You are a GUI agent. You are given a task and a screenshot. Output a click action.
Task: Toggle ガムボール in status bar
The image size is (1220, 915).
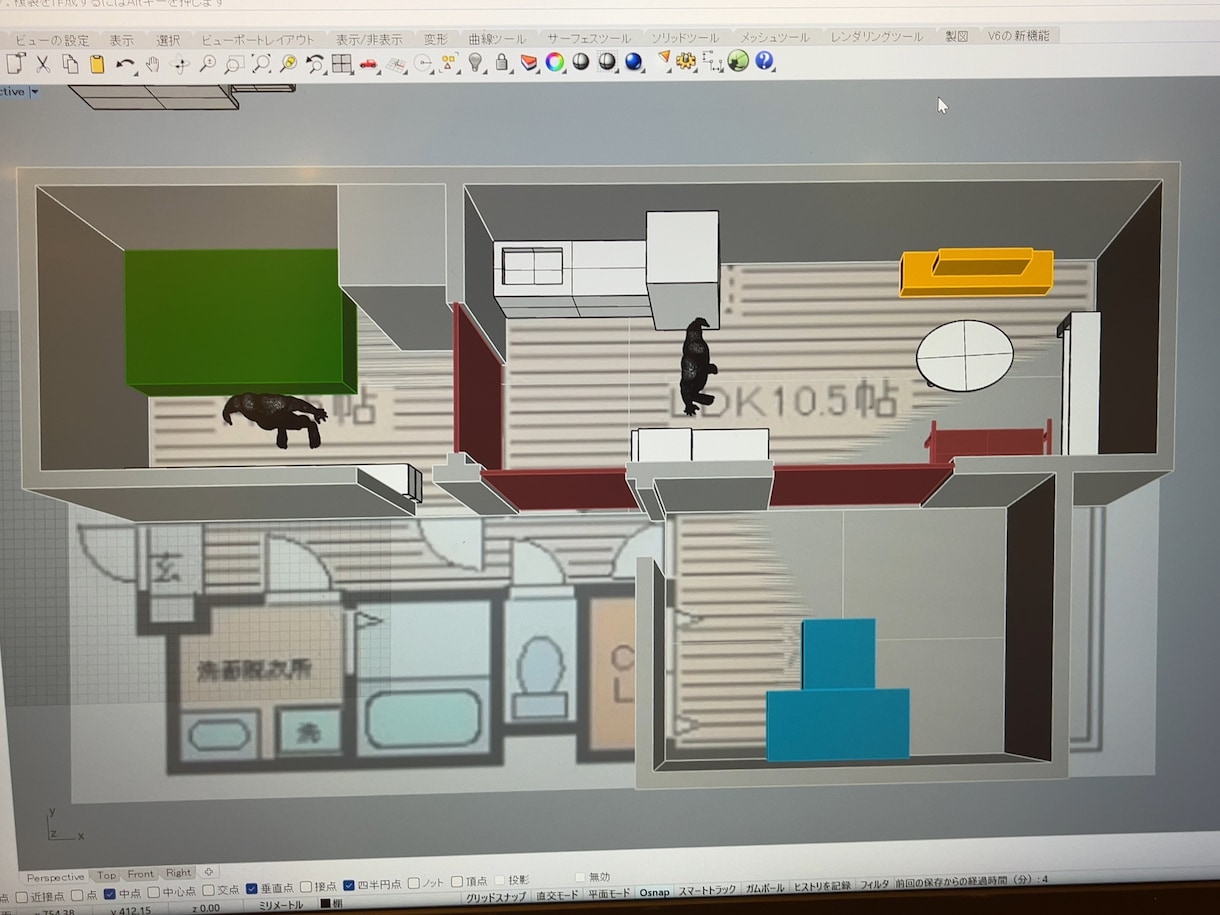click(766, 888)
